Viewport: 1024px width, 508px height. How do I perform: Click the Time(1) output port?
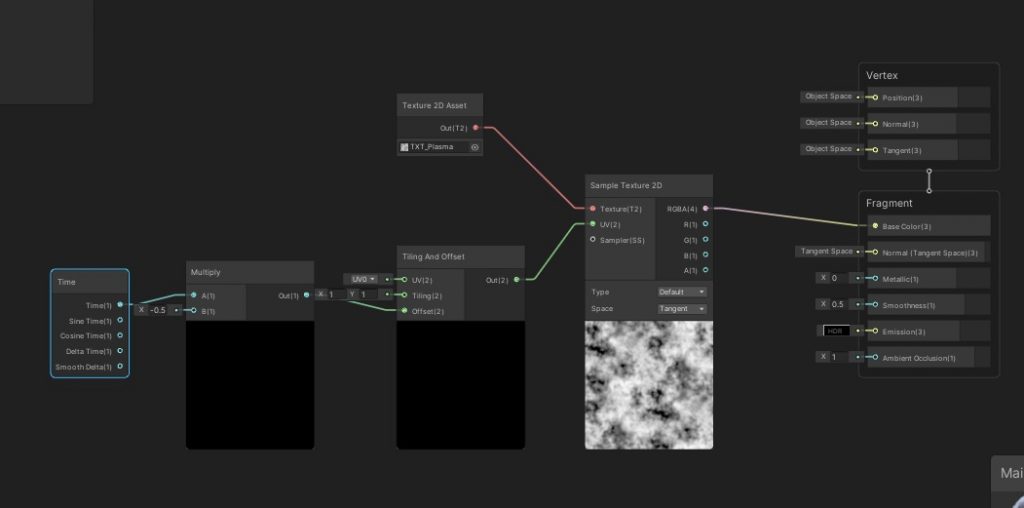[120, 305]
